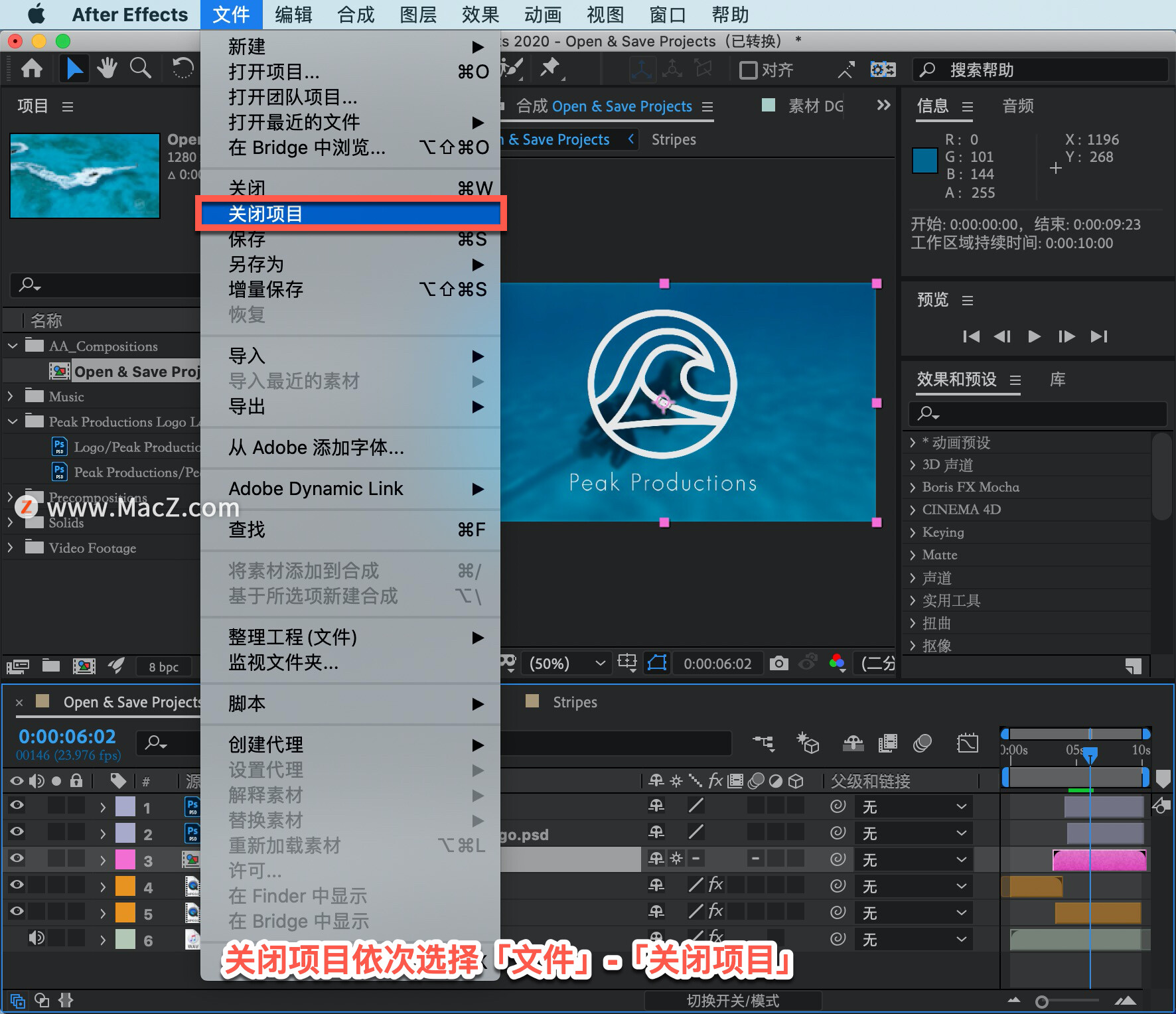Viewport: 1176px width, 1014px height.
Task: Select the Selection arrow tool
Action: coord(74,68)
